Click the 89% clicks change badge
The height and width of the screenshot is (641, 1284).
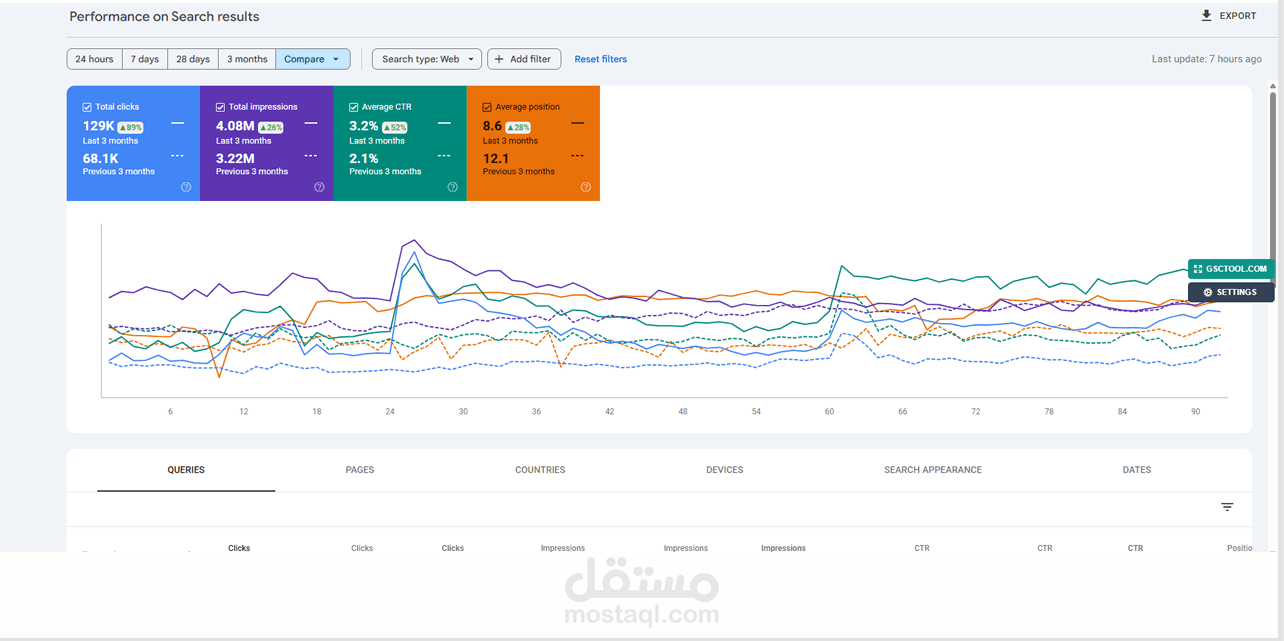(130, 127)
